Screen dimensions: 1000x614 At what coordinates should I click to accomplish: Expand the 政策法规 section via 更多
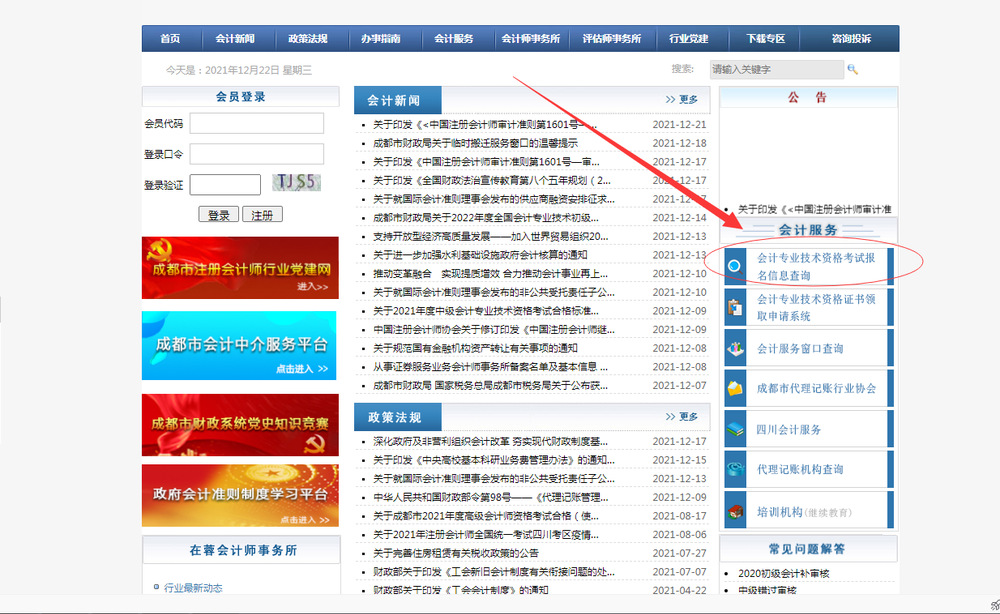click(x=686, y=417)
